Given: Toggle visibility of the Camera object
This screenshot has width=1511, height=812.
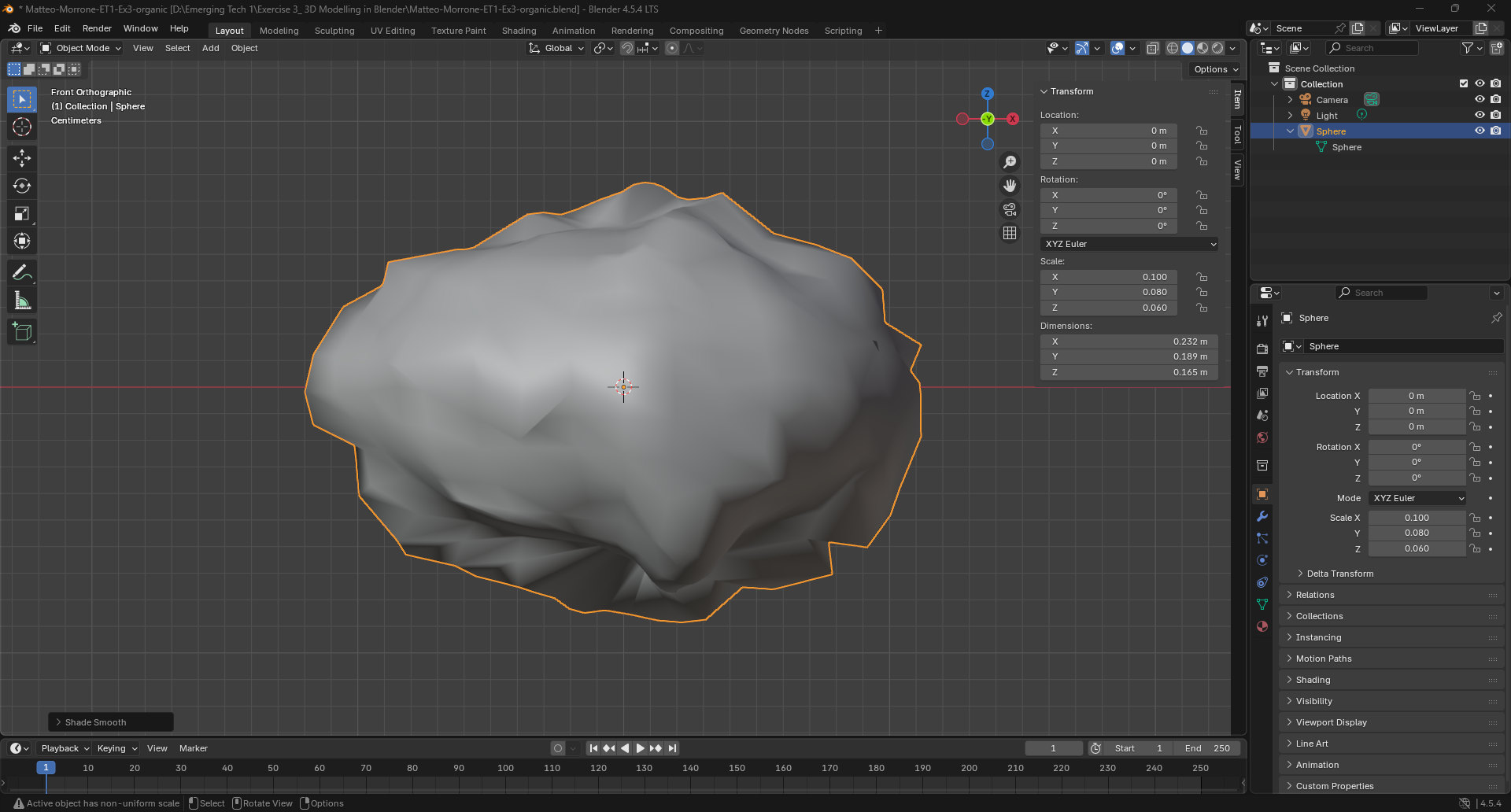Looking at the screenshot, I should tap(1480, 100).
